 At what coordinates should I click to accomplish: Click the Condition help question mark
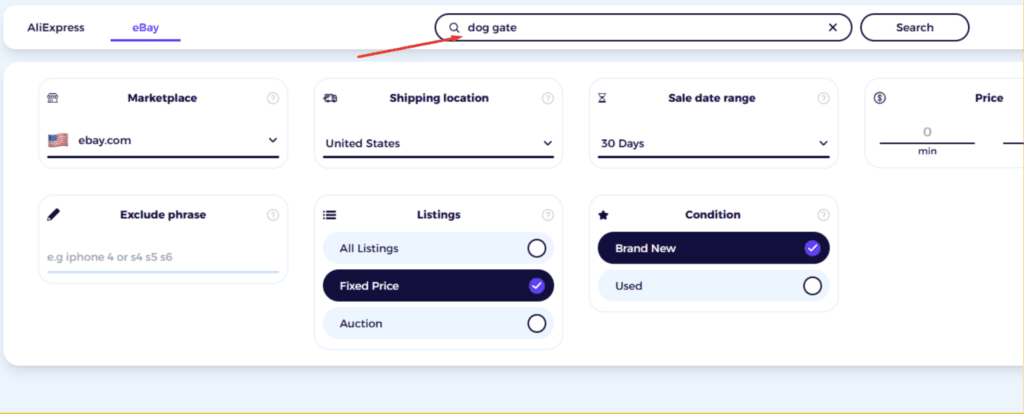(x=823, y=215)
